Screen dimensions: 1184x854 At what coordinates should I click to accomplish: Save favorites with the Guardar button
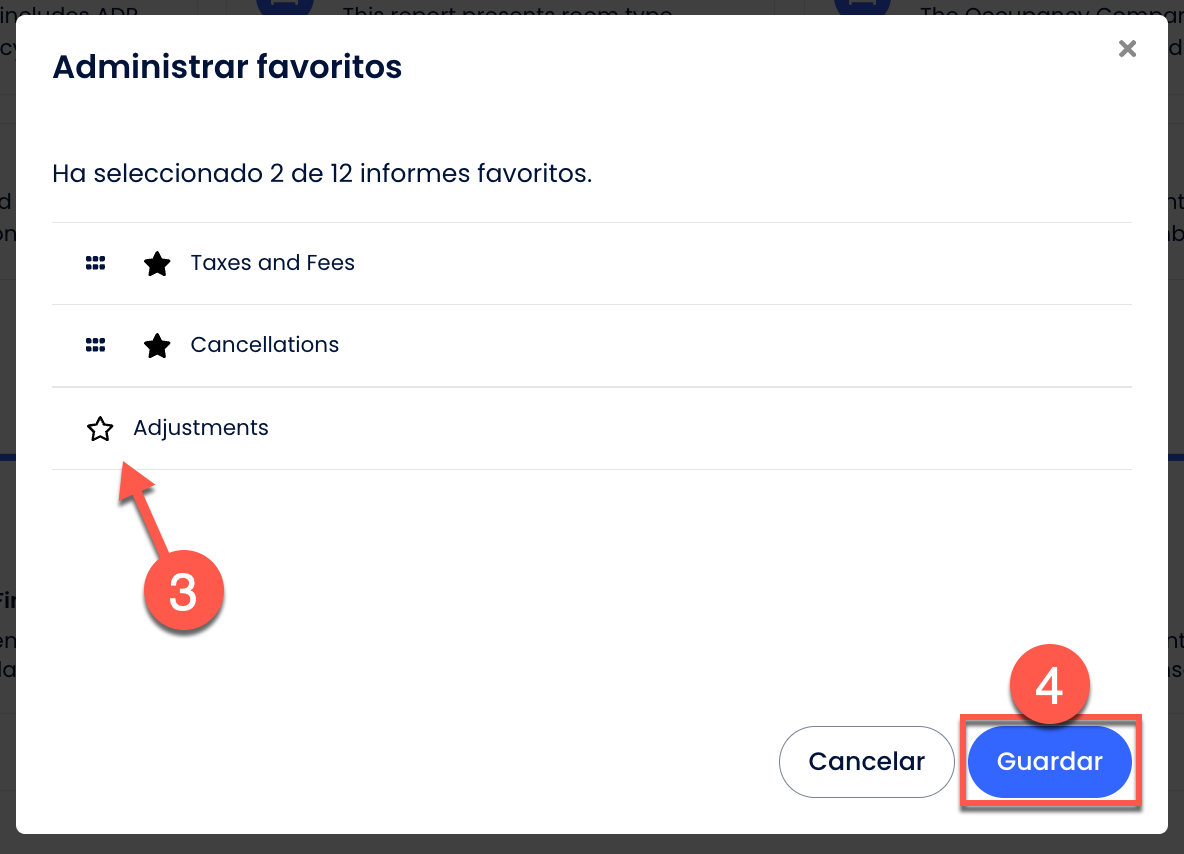1049,761
